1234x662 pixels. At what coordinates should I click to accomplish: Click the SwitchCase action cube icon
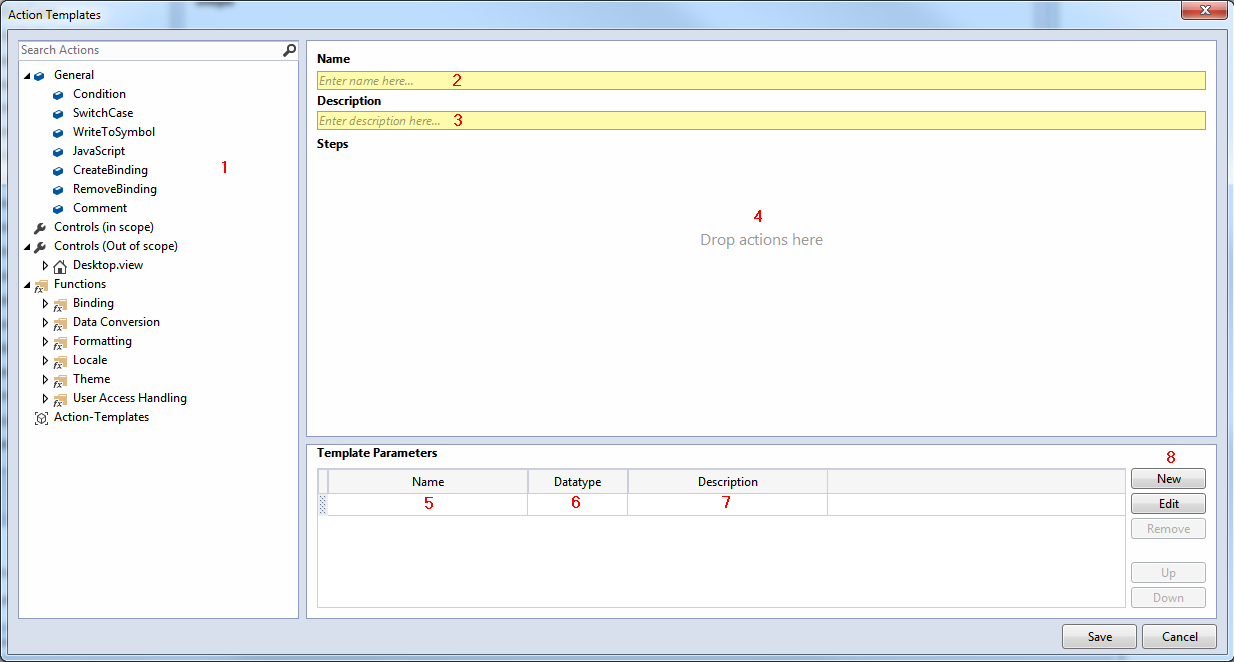pos(58,113)
